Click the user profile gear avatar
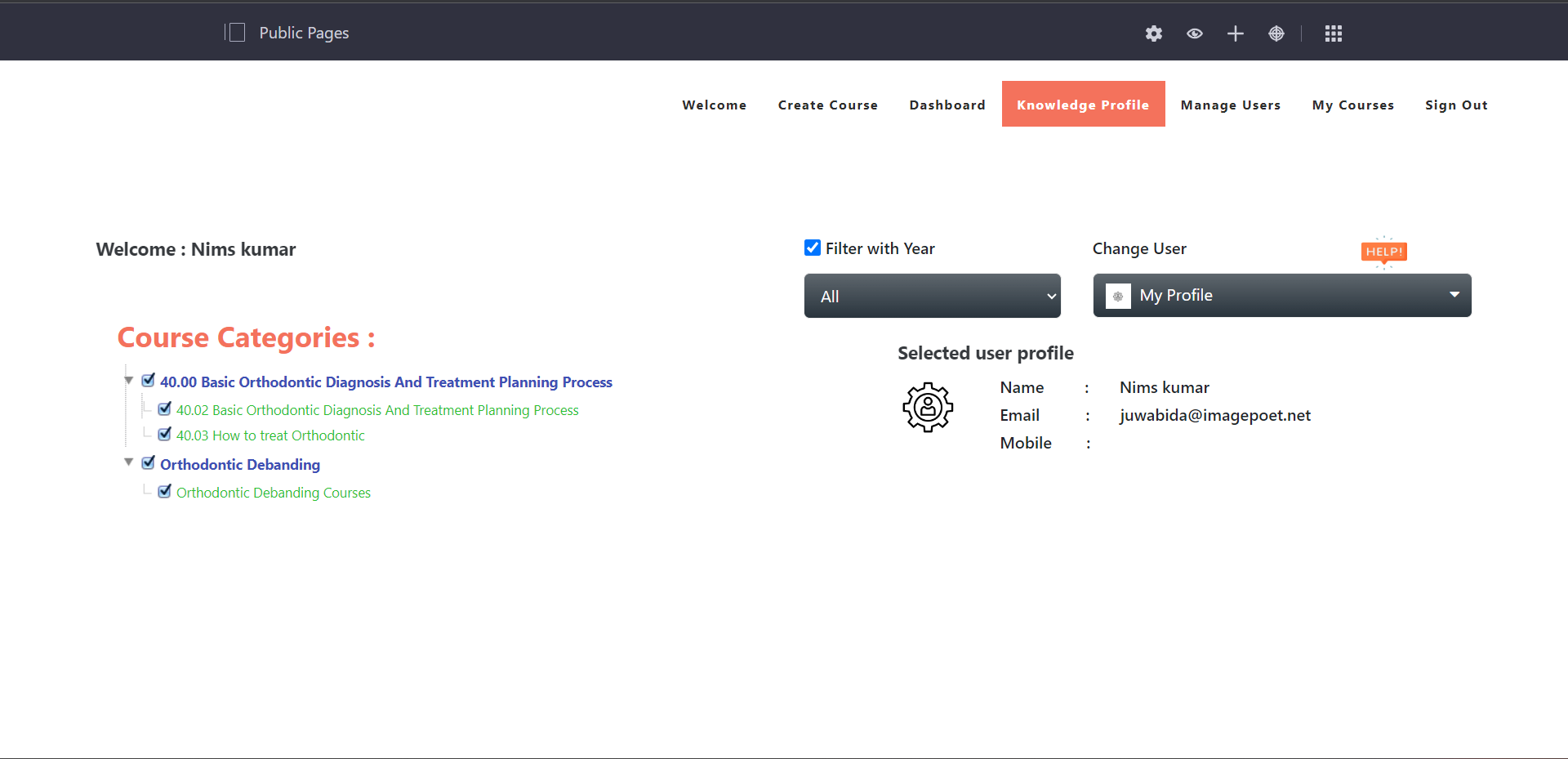The image size is (1568, 759). (x=927, y=407)
